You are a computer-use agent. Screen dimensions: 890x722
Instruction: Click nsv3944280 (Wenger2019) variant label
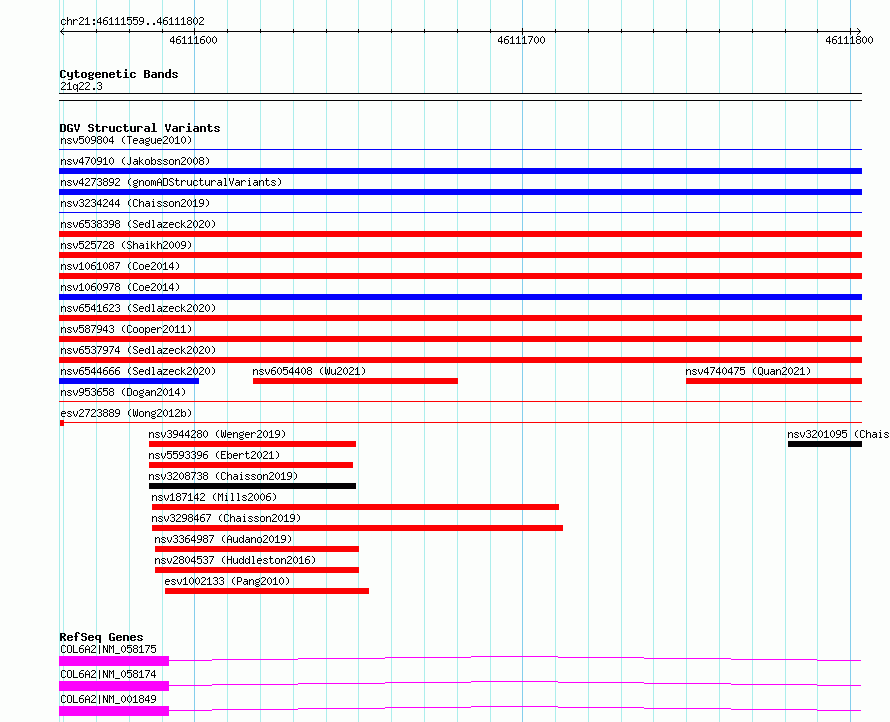[x=217, y=434]
